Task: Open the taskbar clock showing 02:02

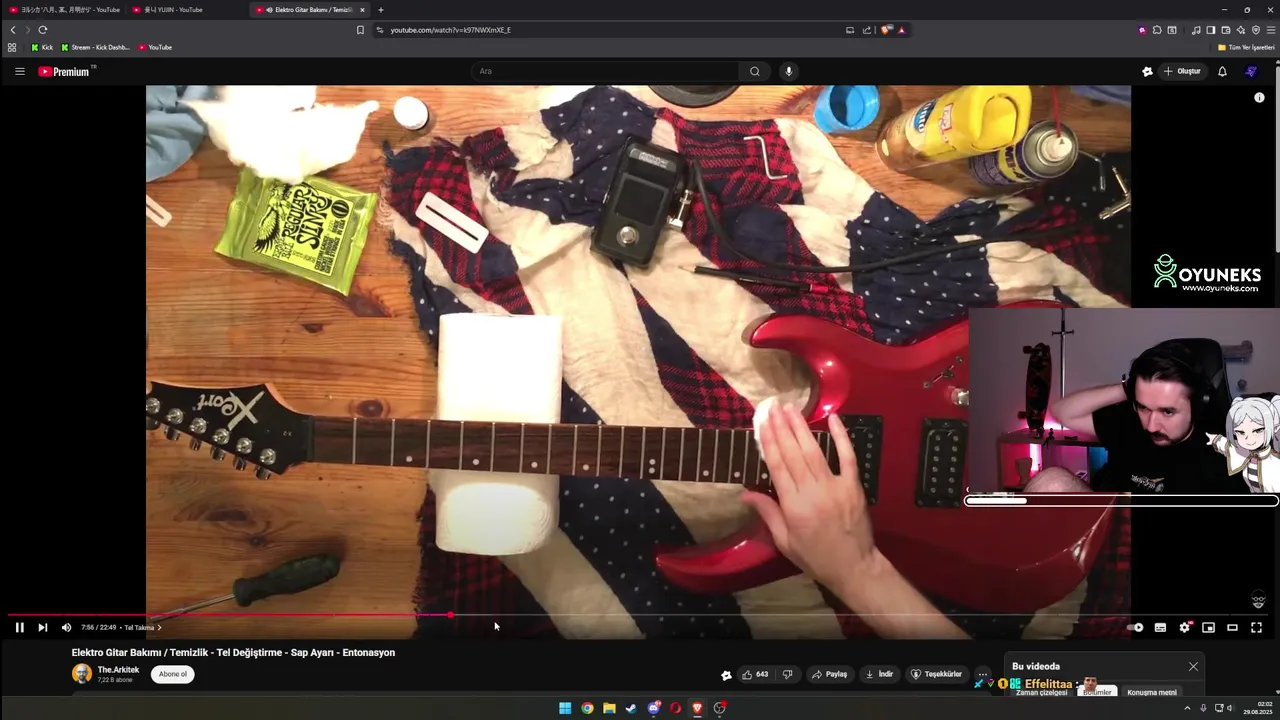Action: pos(1258,708)
